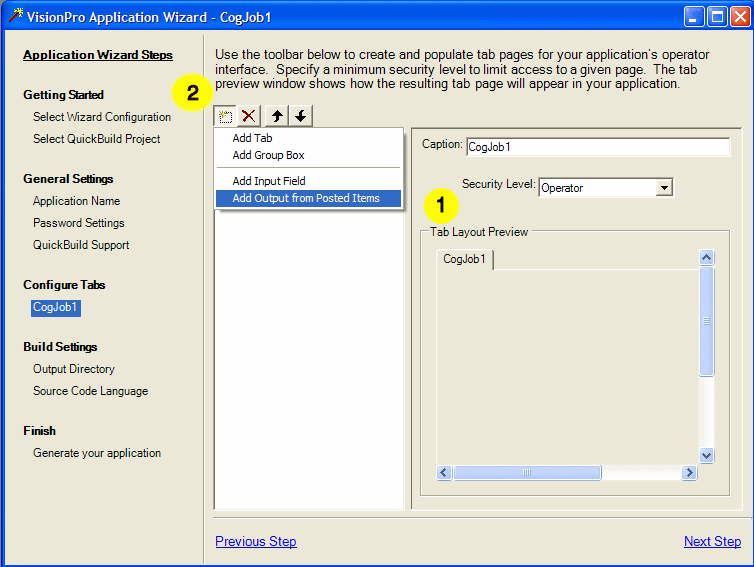Open Select Wizard Configuration step
The height and width of the screenshot is (567, 754).
[102, 117]
